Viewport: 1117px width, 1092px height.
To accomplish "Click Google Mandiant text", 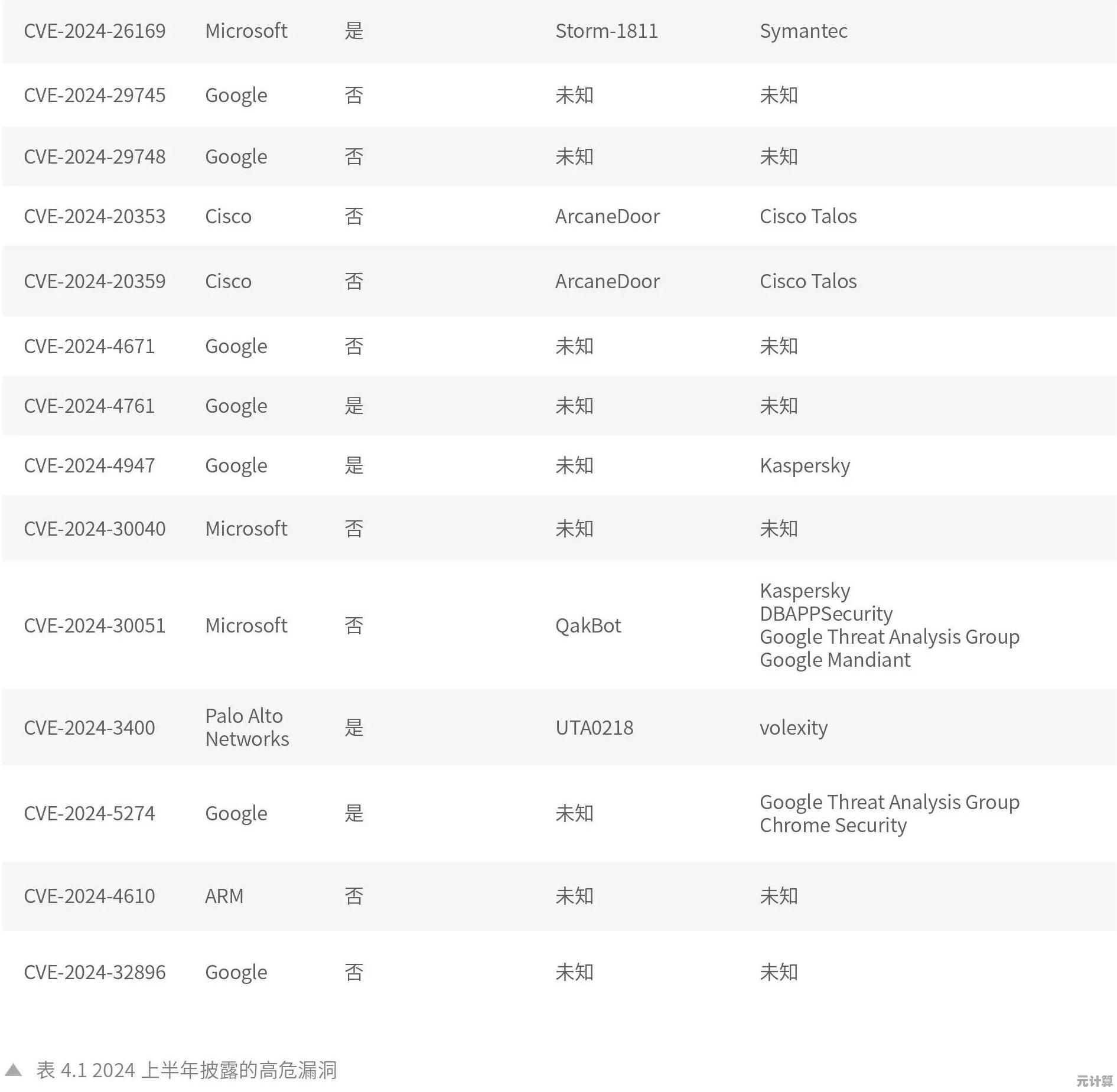I will coord(835,660).
